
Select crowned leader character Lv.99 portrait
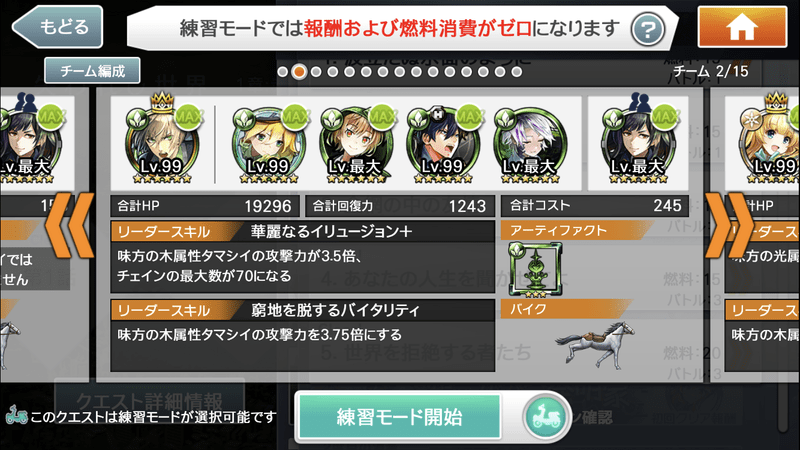[x=162, y=140]
